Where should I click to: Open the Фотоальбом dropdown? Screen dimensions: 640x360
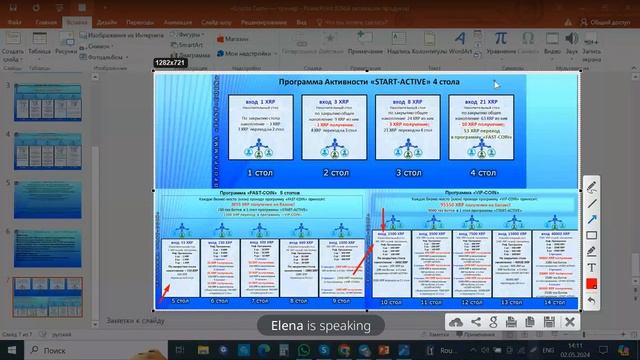[x=104, y=57]
